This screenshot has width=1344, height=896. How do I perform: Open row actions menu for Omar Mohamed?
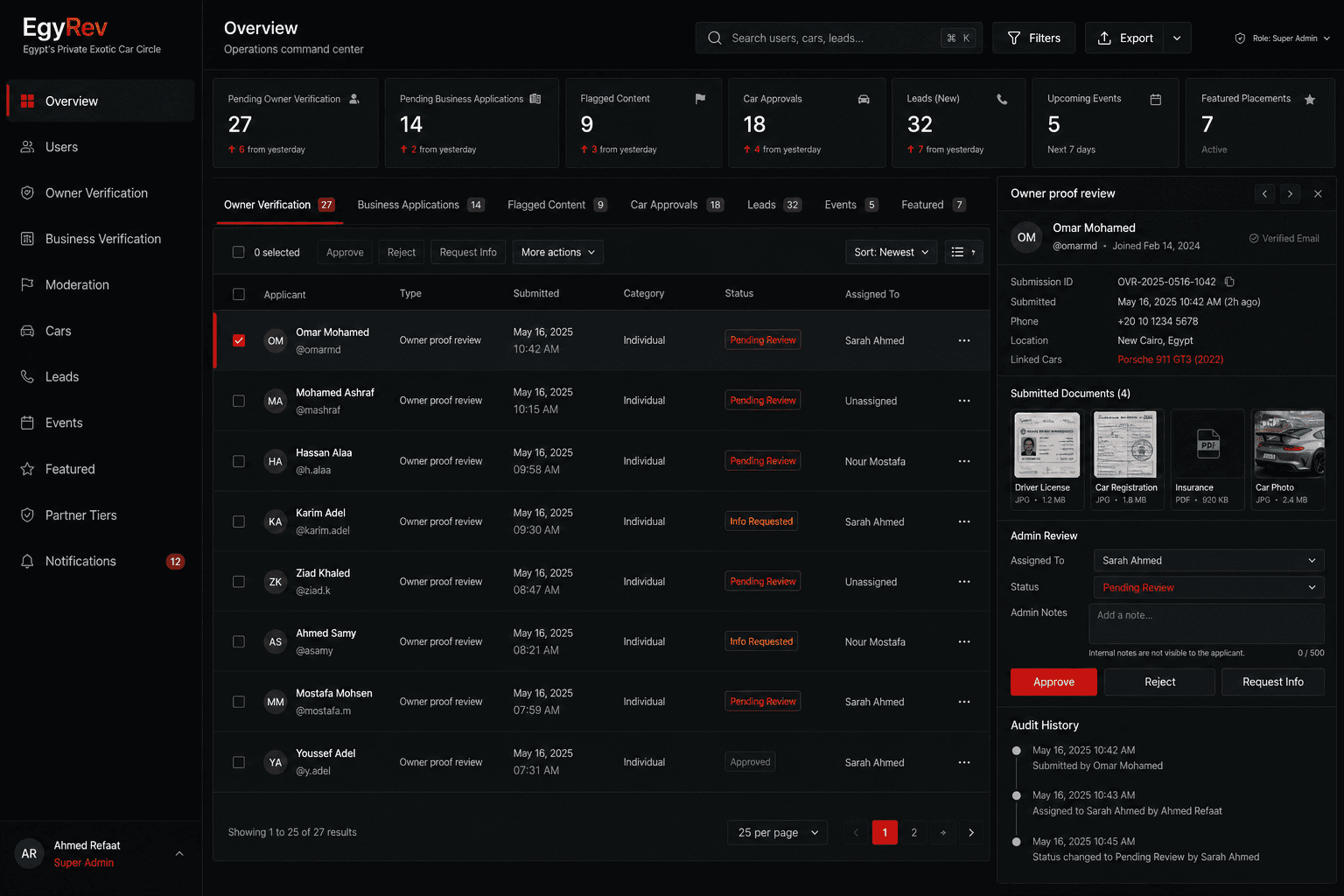pos(964,340)
